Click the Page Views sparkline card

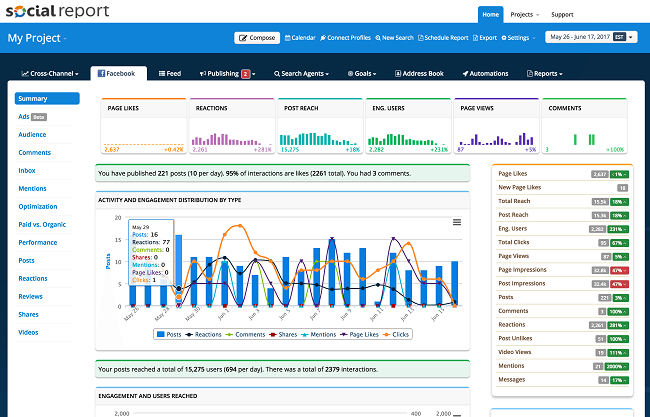[497, 126]
